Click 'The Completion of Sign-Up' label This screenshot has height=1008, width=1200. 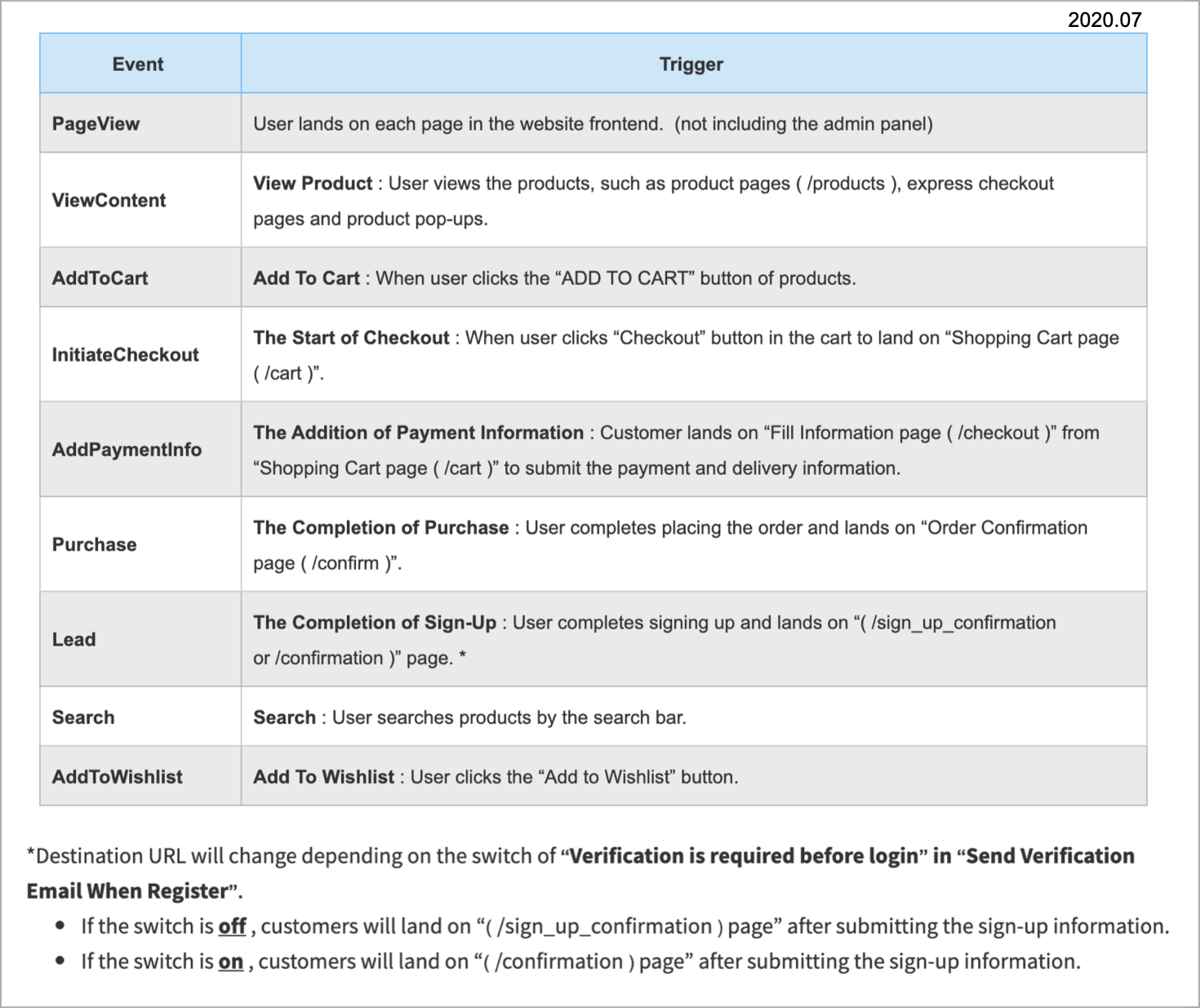(375, 622)
